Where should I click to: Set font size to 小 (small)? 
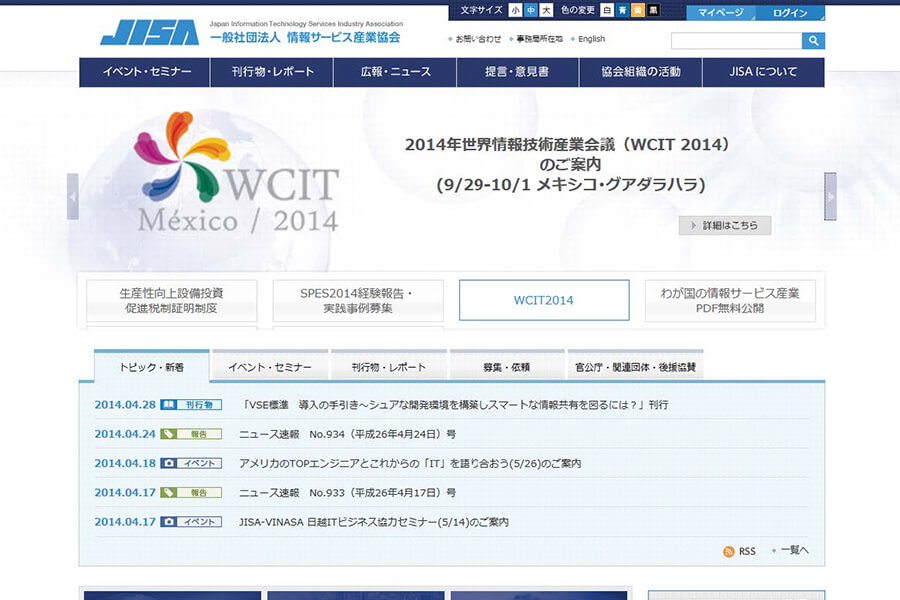click(515, 10)
